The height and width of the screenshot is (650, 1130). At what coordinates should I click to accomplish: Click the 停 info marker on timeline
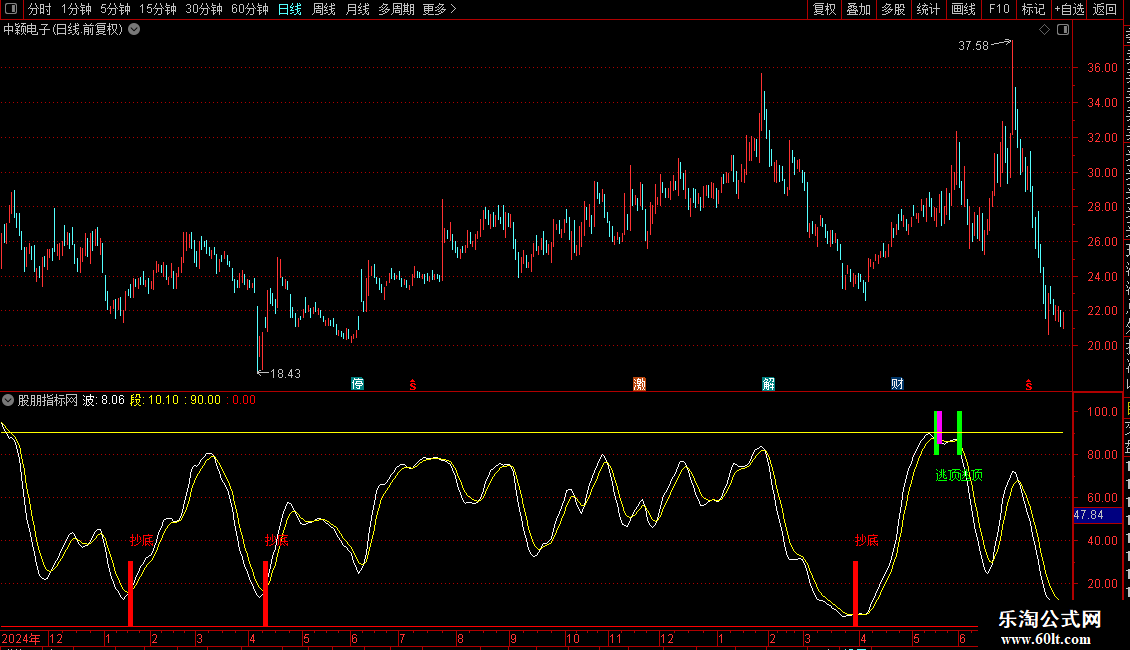point(357,384)
